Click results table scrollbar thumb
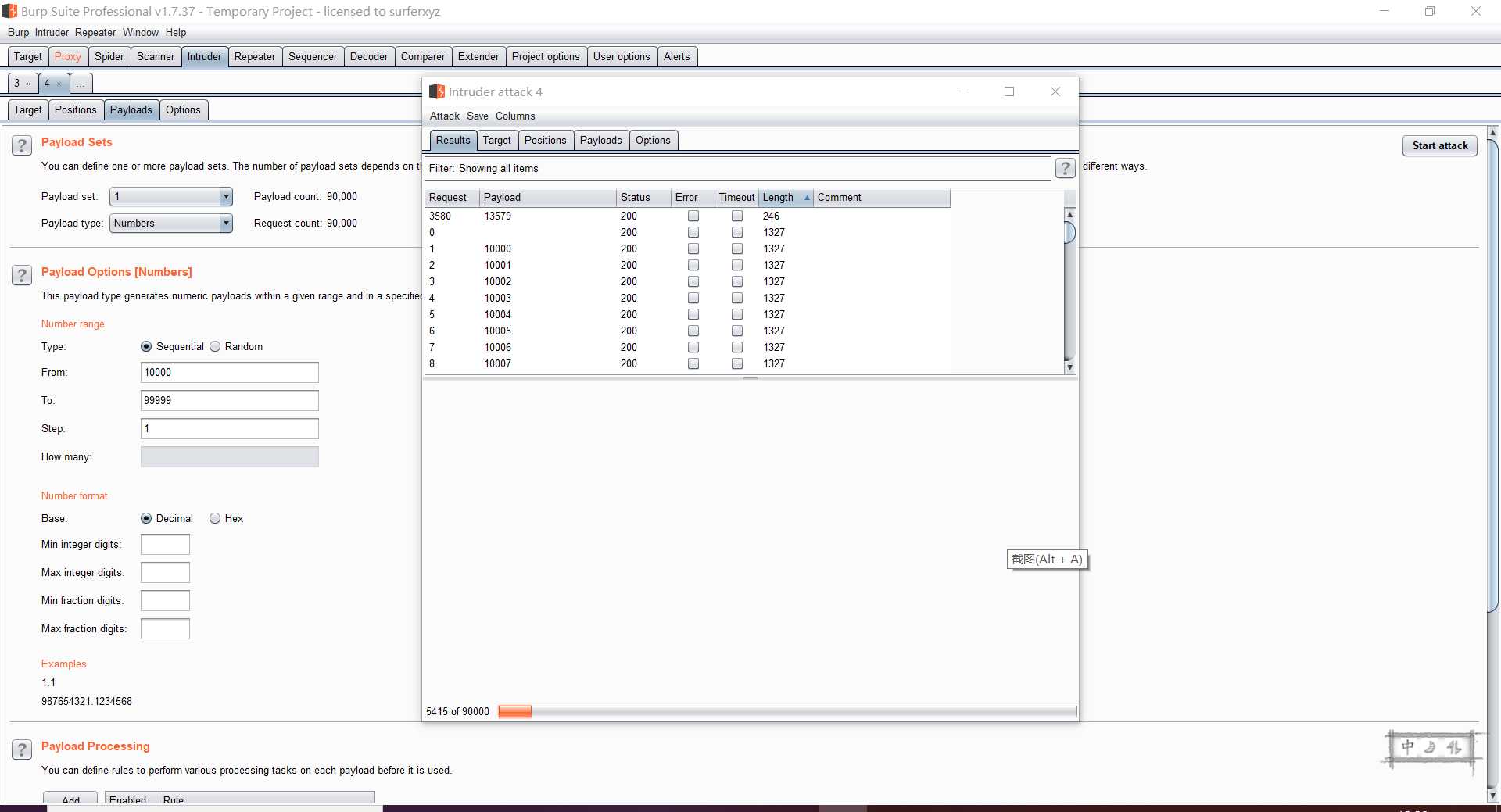1501x812 pixels. click(x=1069, y=232)
